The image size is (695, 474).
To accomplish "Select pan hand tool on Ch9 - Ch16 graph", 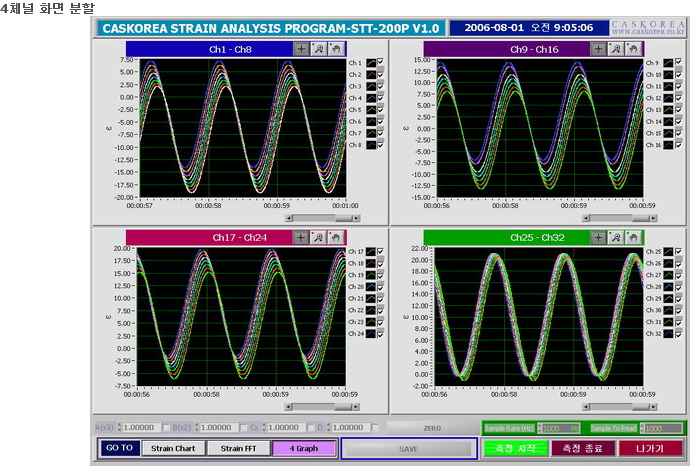I will [633, 49].
